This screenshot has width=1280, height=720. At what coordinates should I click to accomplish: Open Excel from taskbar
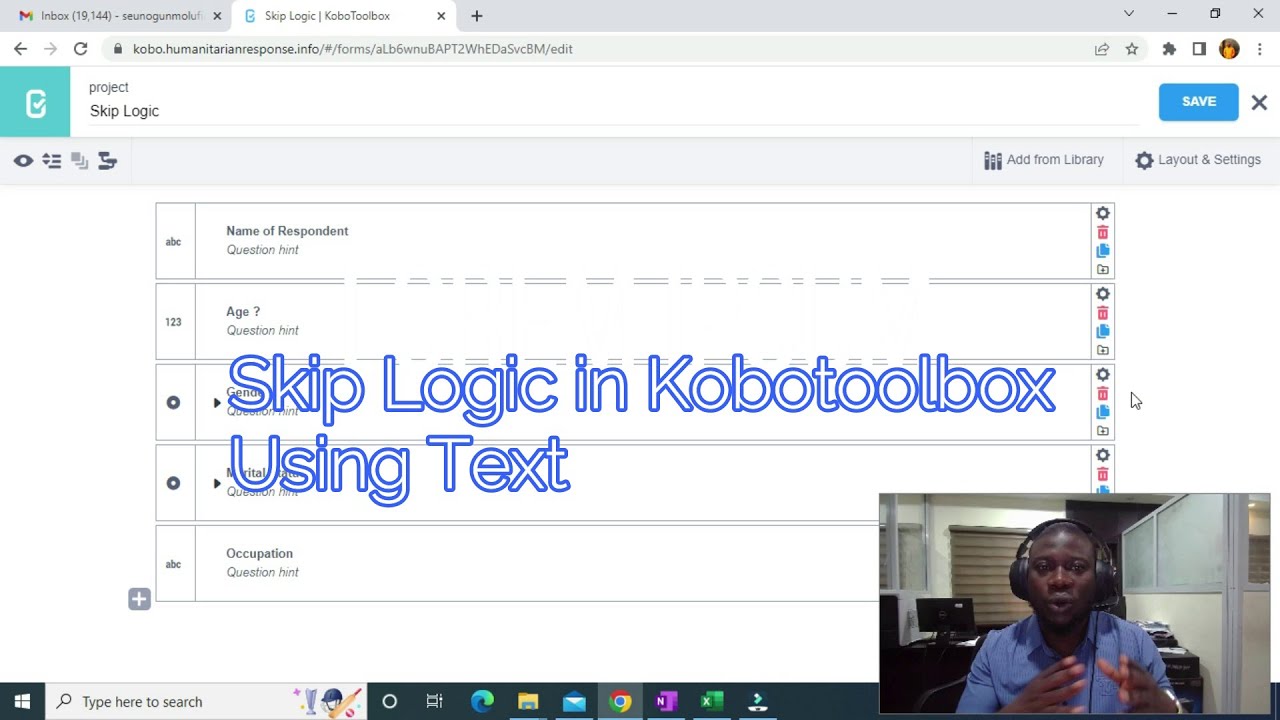click(x=712, y=702)
